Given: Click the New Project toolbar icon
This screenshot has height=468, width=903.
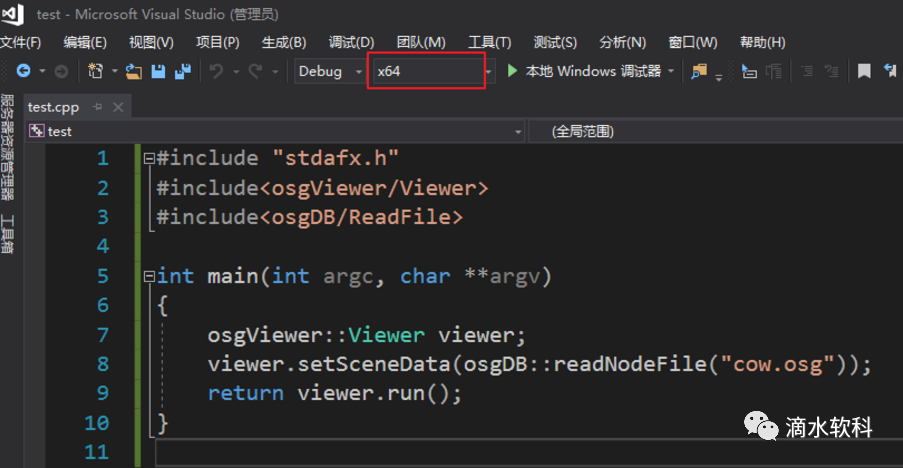Looking at the screenshot, I should tap(95, 71).
